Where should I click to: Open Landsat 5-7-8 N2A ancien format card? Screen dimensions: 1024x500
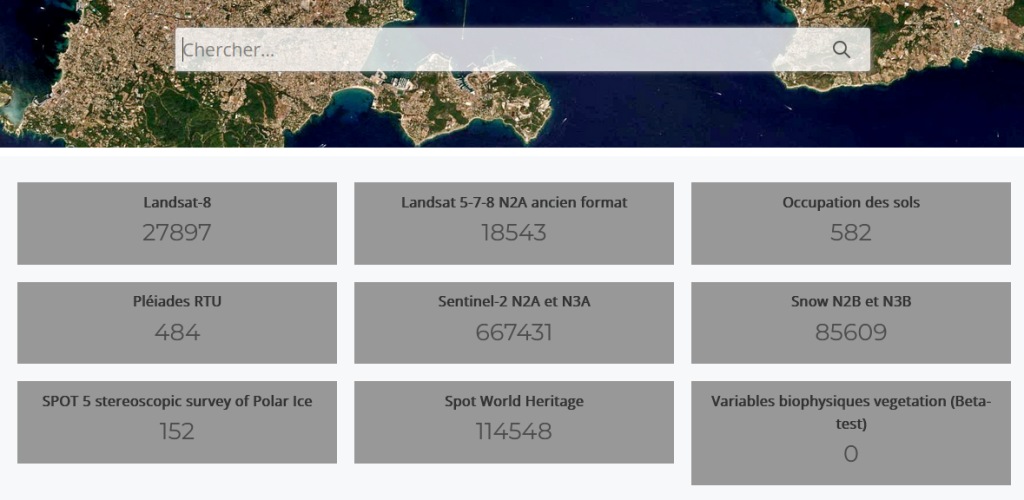pyautogui.click(x=514, y=223)
